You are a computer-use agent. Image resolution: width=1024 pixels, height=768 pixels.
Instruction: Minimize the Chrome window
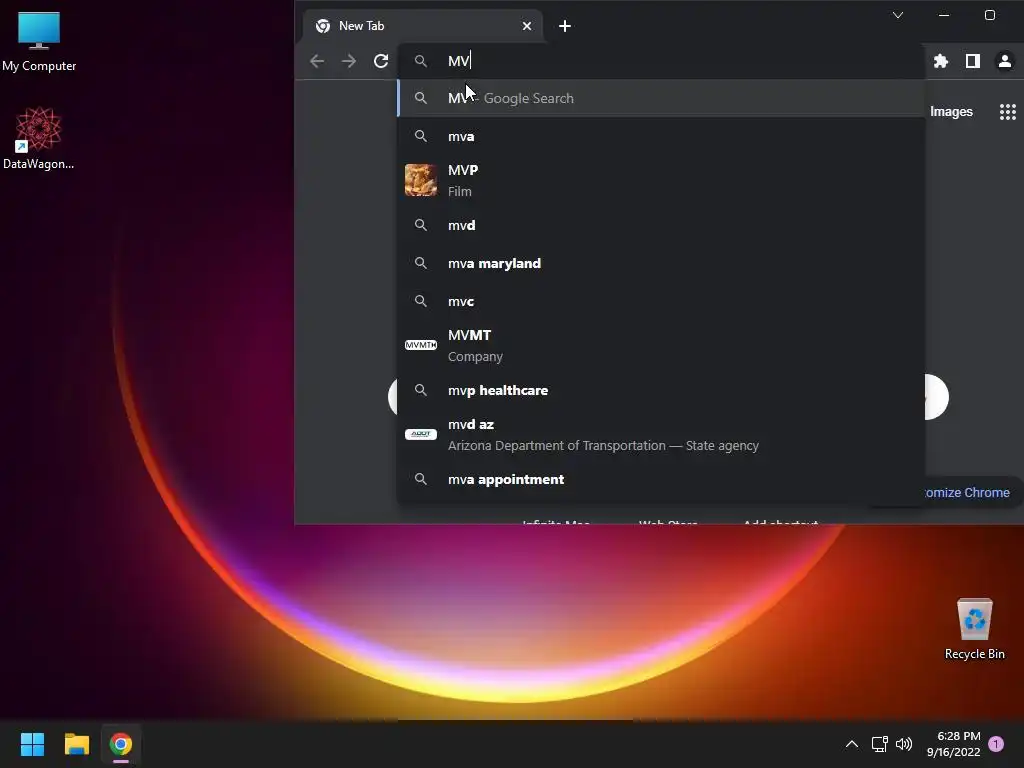[x=944, y=15]
